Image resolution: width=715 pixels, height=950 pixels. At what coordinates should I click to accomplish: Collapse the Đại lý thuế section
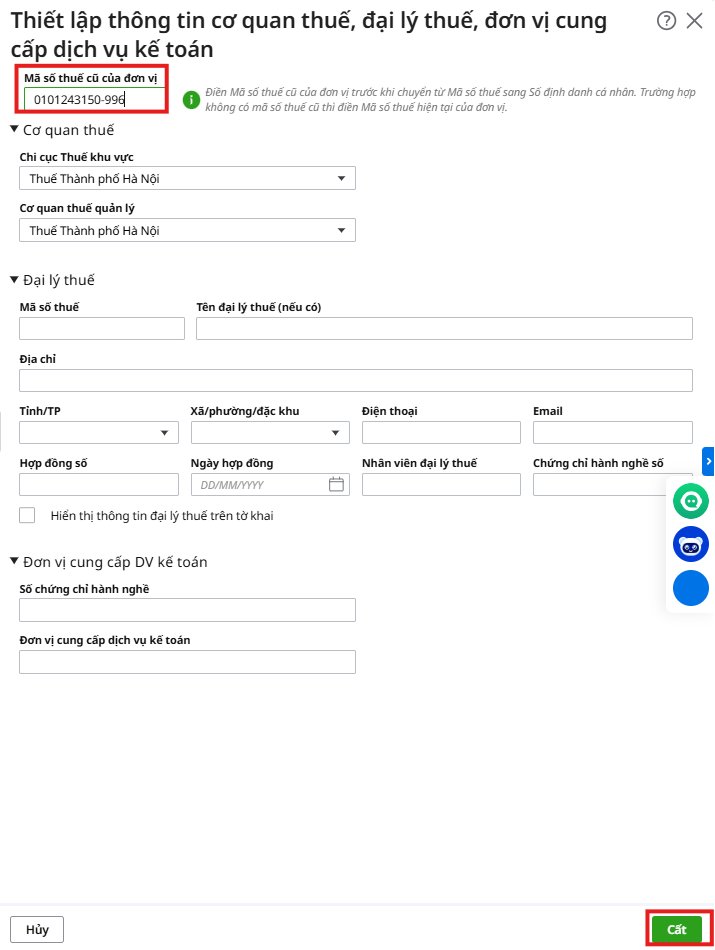click(15, 280)
